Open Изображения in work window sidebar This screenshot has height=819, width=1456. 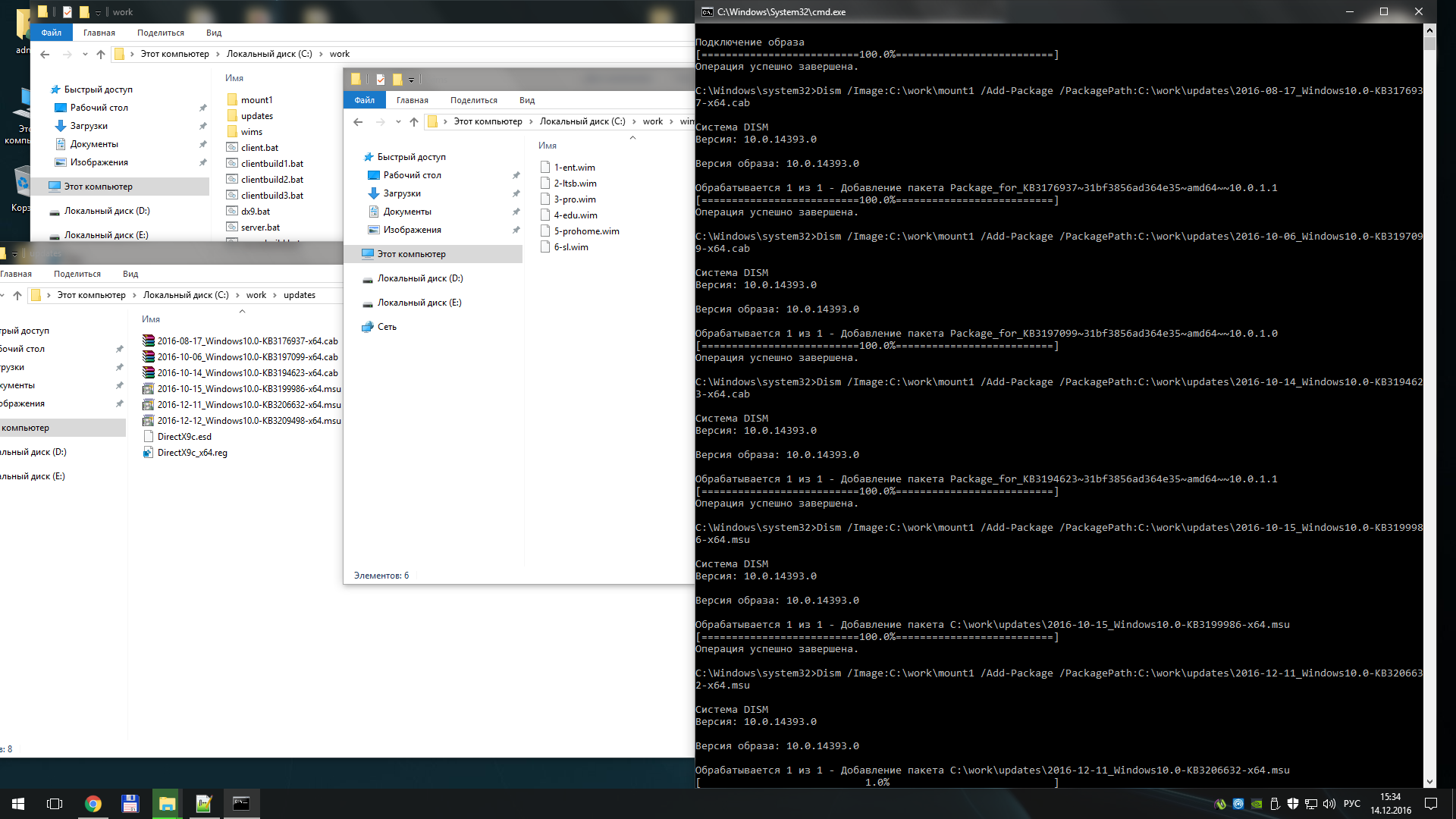coord(91,162)
